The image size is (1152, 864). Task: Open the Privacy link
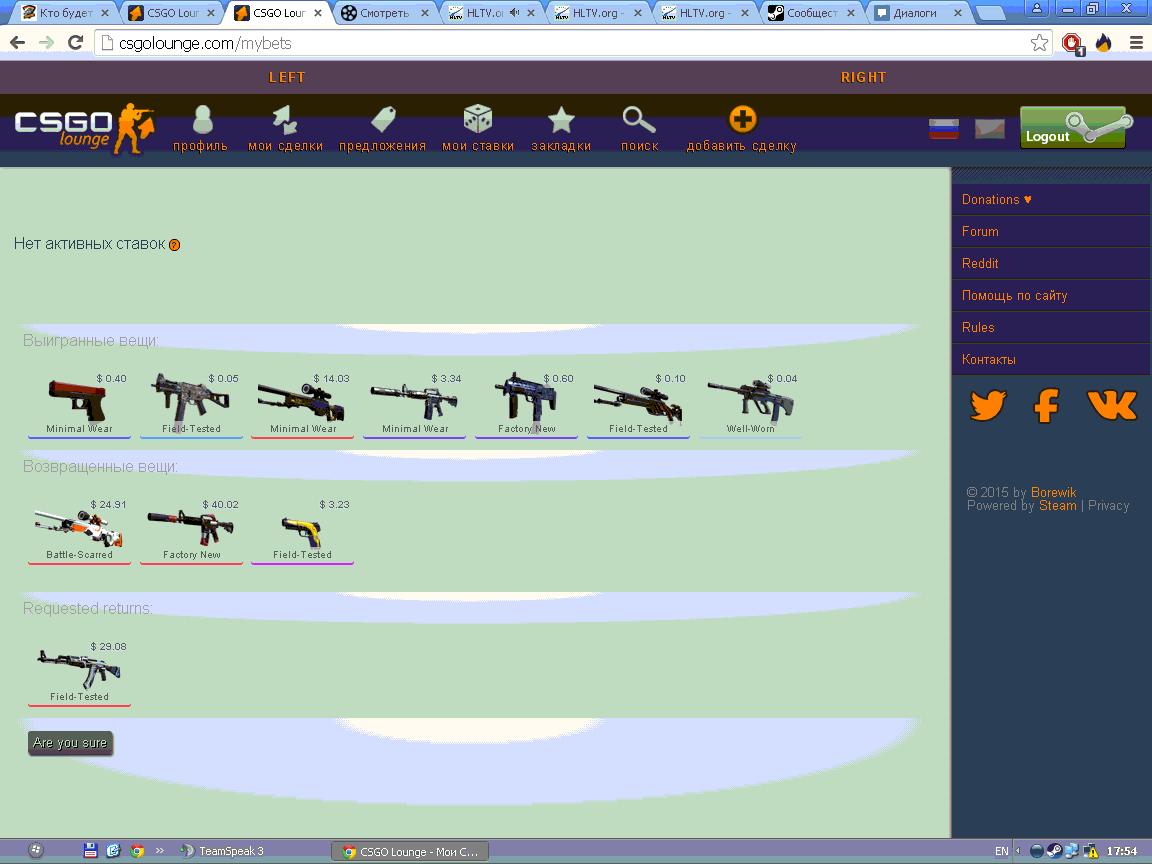pos(1108,505)
